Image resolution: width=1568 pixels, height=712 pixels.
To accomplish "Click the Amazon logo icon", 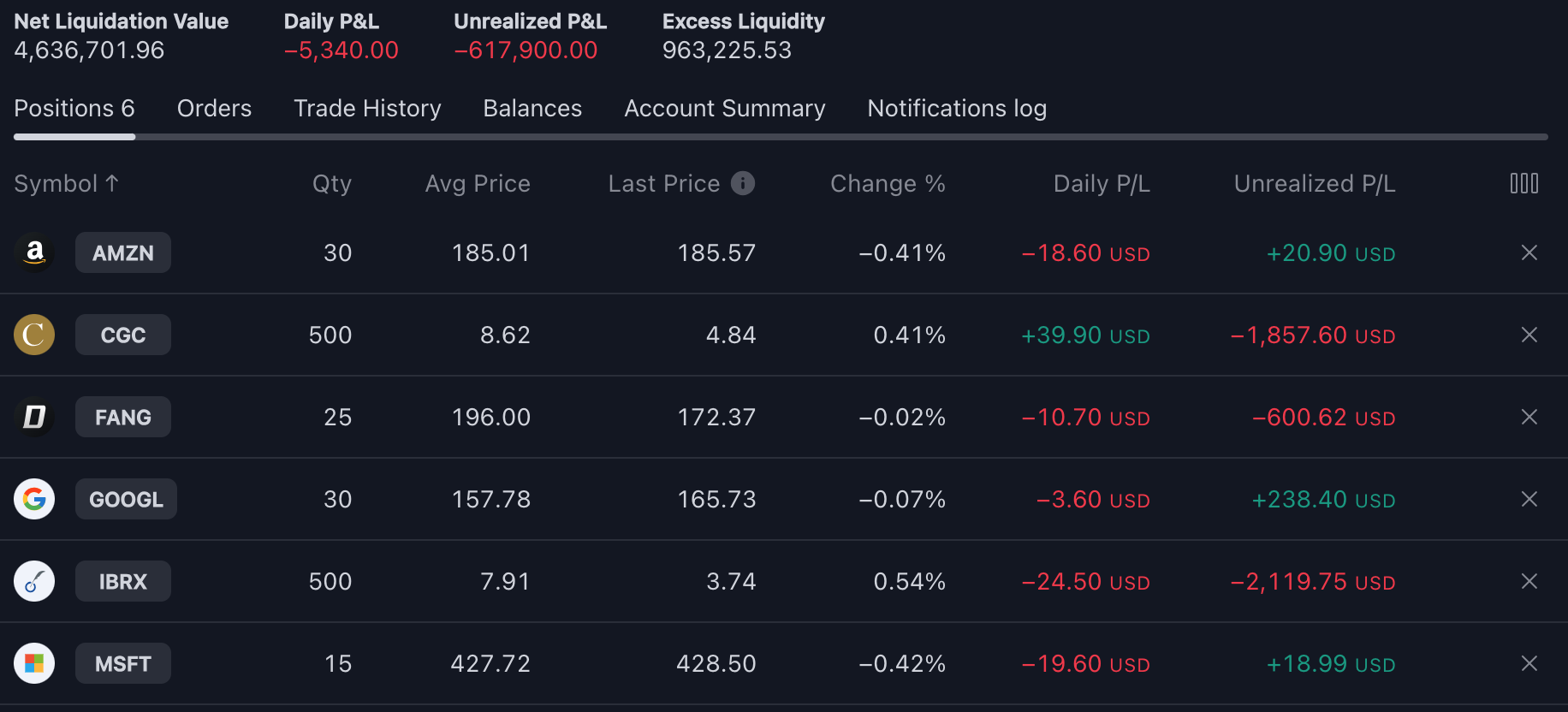I will coord(34,252).
